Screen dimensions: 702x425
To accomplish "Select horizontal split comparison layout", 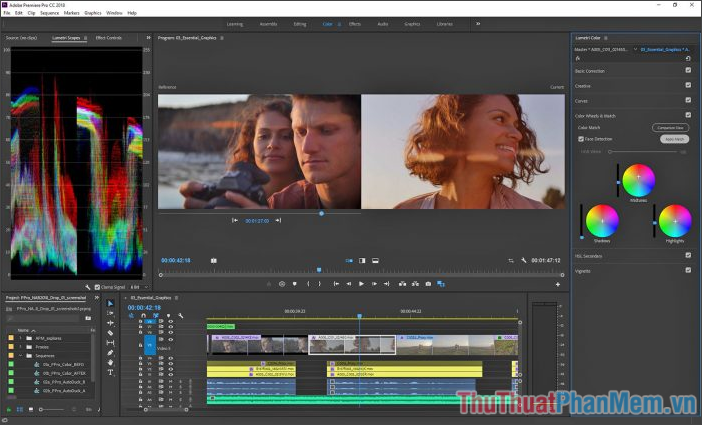I will click(x=376, y=261).
